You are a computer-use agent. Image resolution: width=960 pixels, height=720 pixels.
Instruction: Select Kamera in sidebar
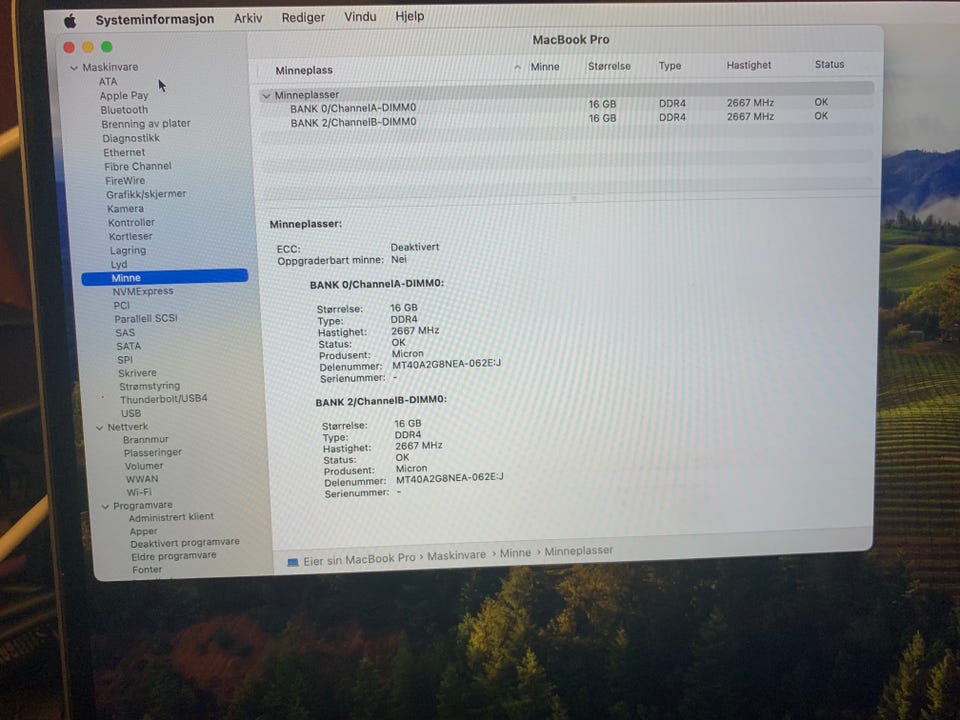(x=126, y=209)
